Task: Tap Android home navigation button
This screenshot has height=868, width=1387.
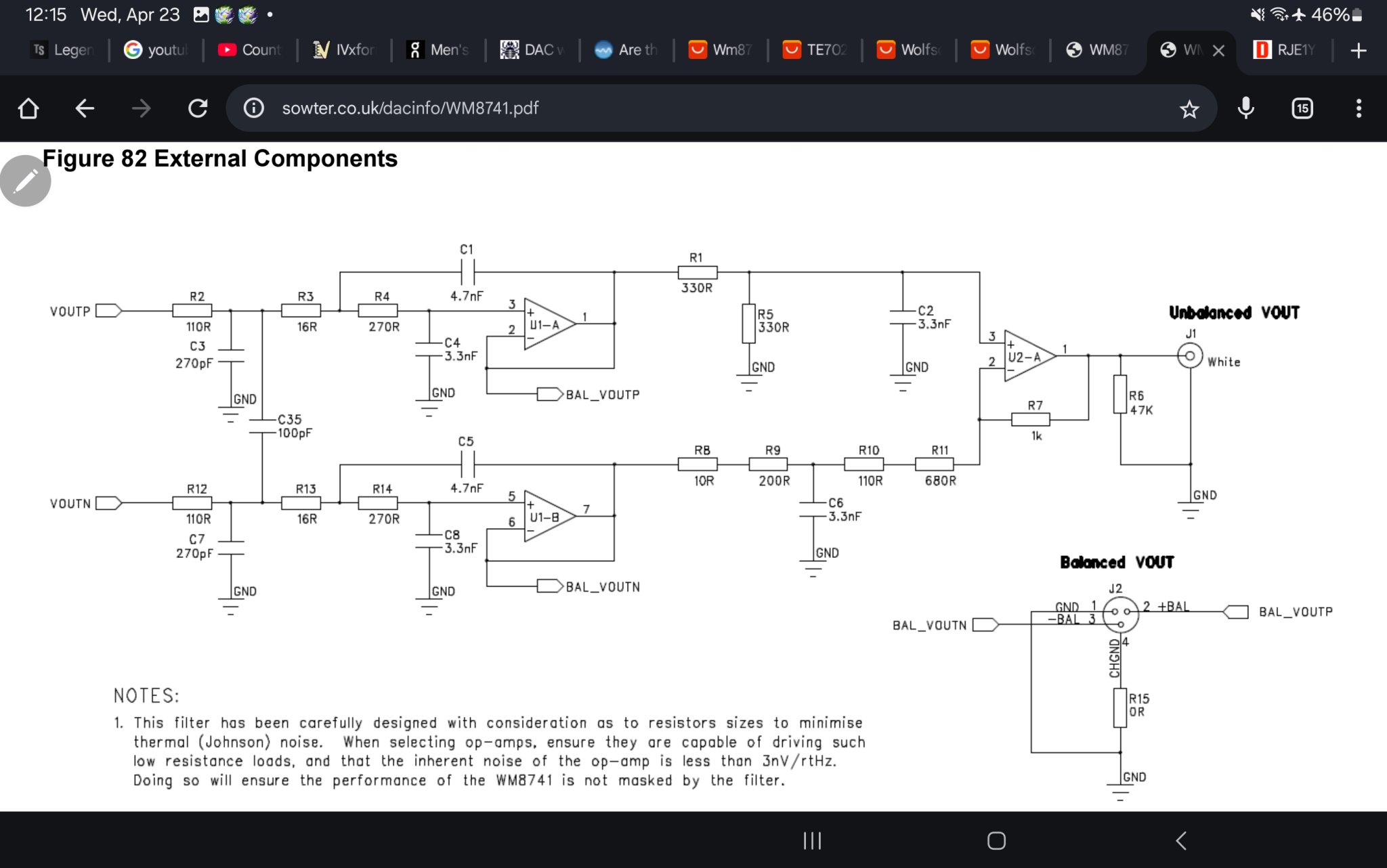Action: [x=996, y=841]
